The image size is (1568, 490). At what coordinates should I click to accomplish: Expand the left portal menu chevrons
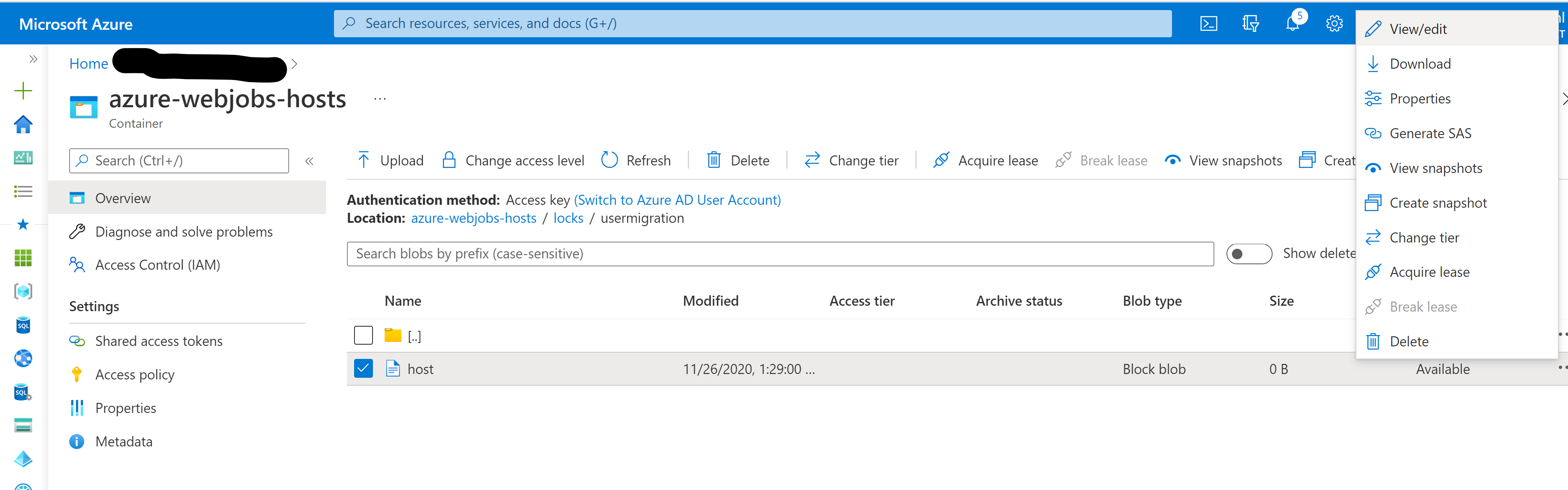[x=34, y=59]
